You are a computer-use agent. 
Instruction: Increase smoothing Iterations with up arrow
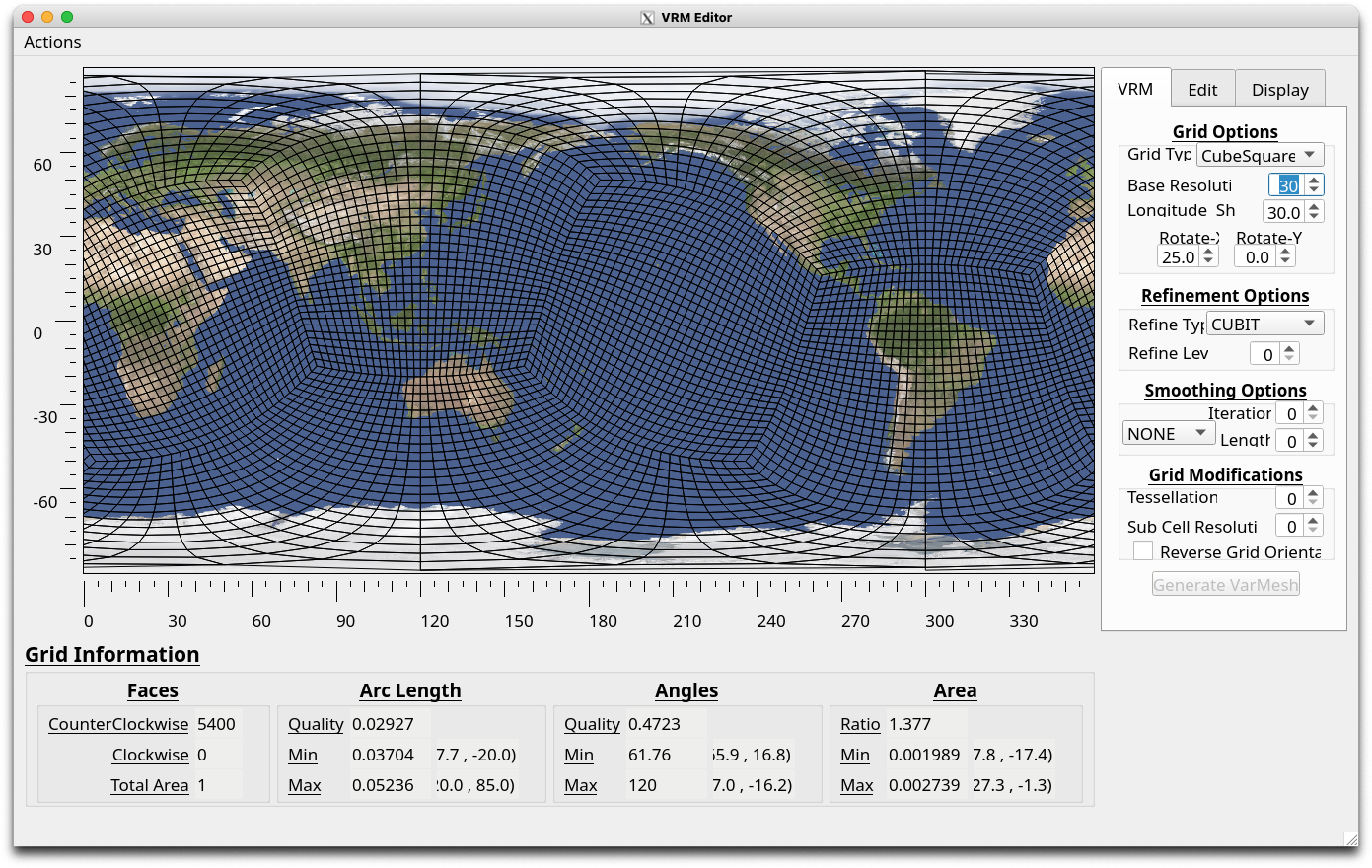(1313, 408)
